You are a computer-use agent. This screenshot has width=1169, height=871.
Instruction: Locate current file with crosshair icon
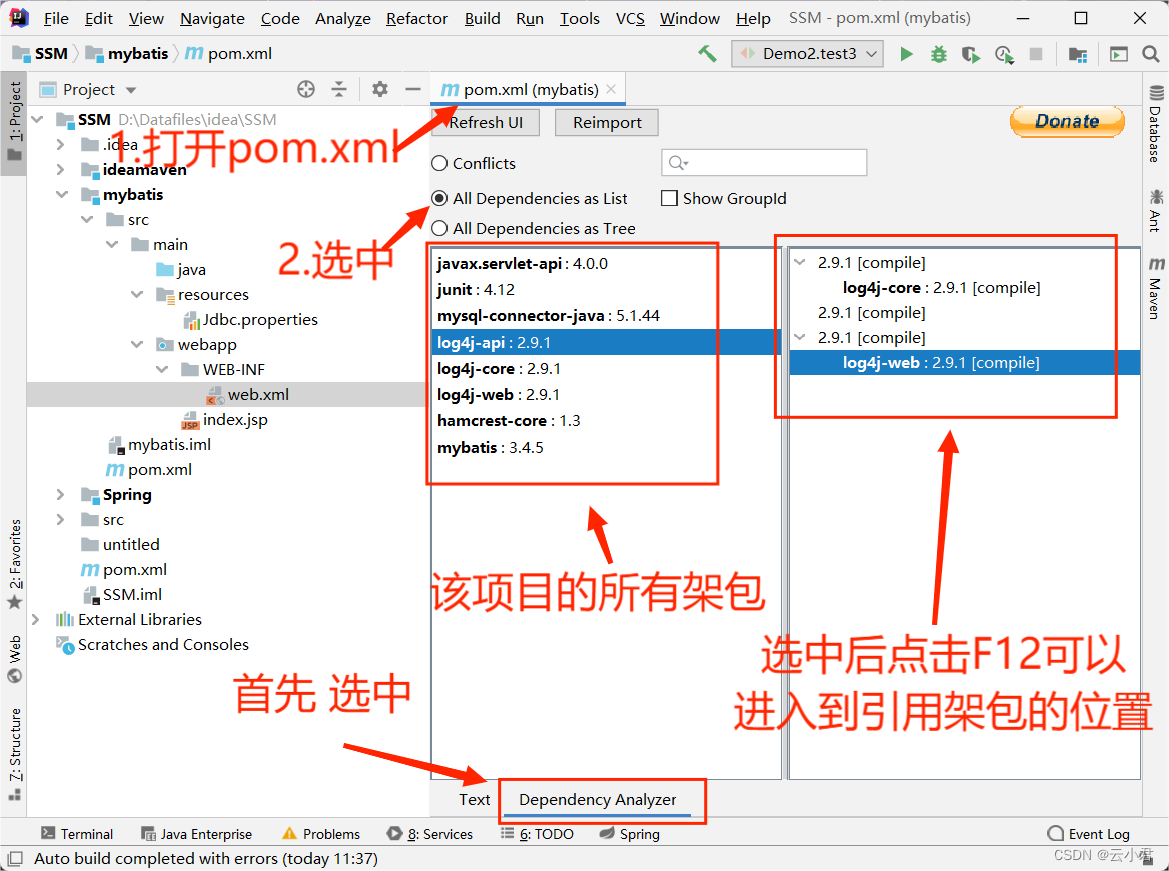[306, 89]
